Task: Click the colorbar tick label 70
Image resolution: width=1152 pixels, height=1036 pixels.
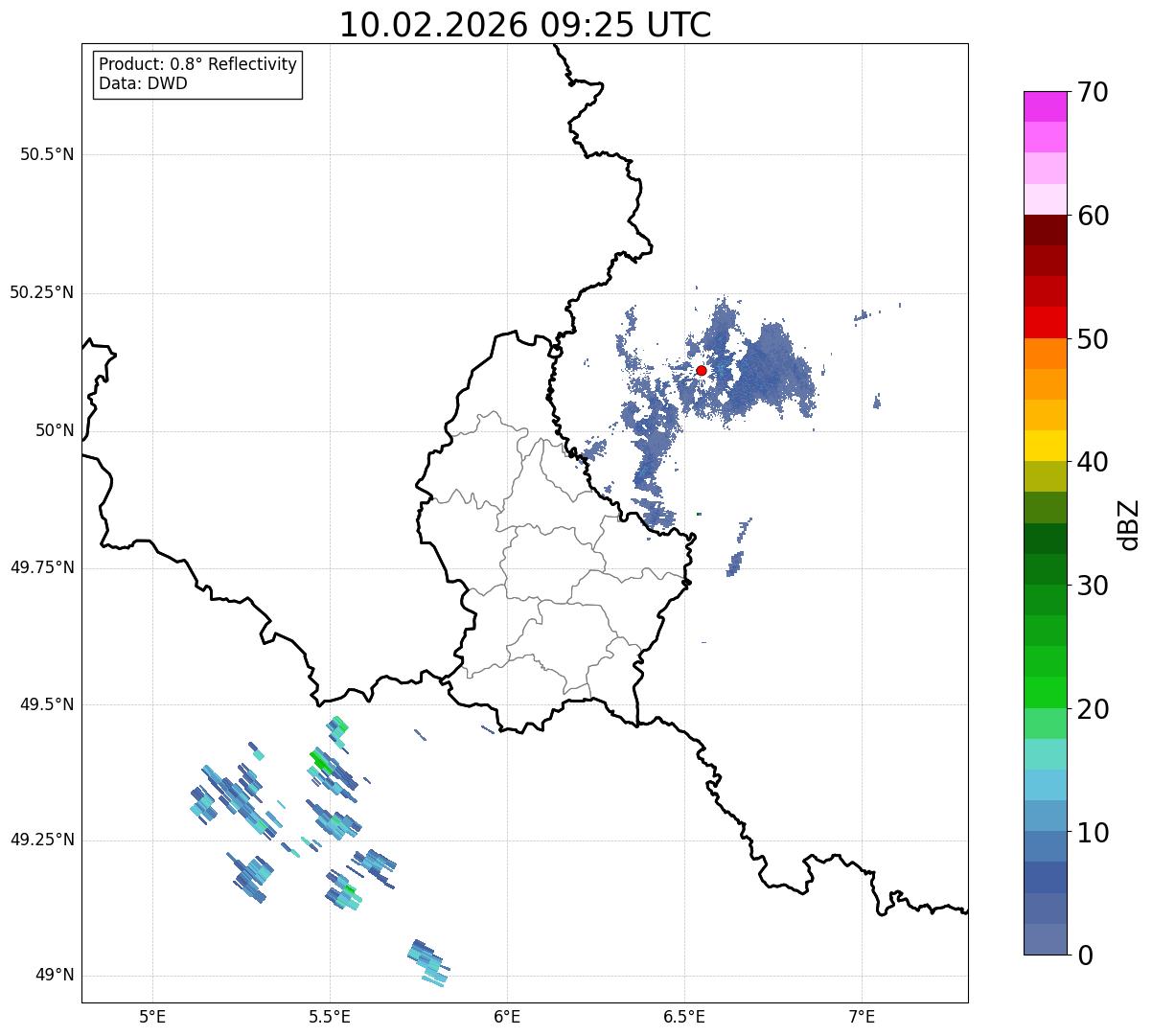Action: click(x=1093, y=92)
